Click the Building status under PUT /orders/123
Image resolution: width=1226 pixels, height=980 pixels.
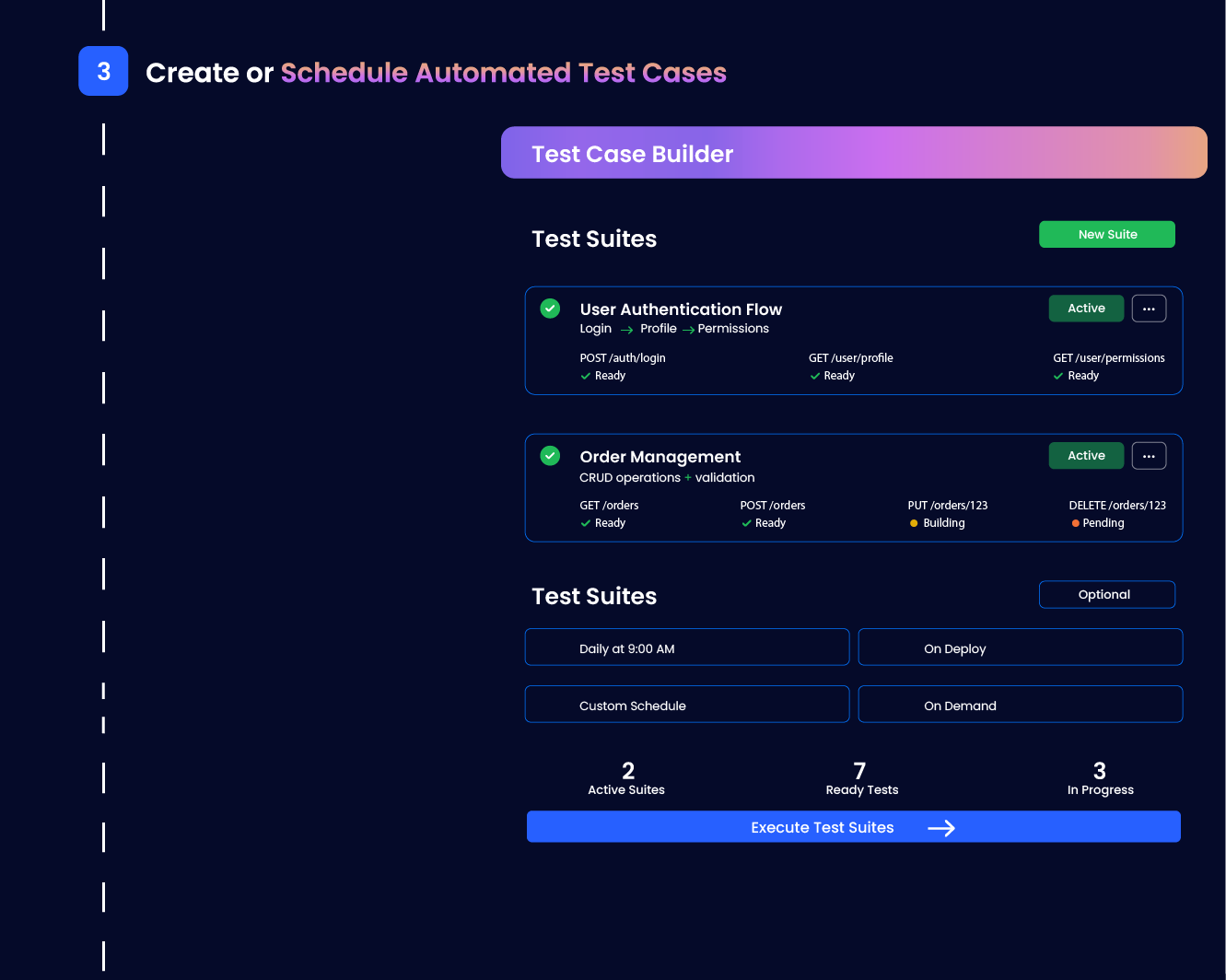(938, 523)
